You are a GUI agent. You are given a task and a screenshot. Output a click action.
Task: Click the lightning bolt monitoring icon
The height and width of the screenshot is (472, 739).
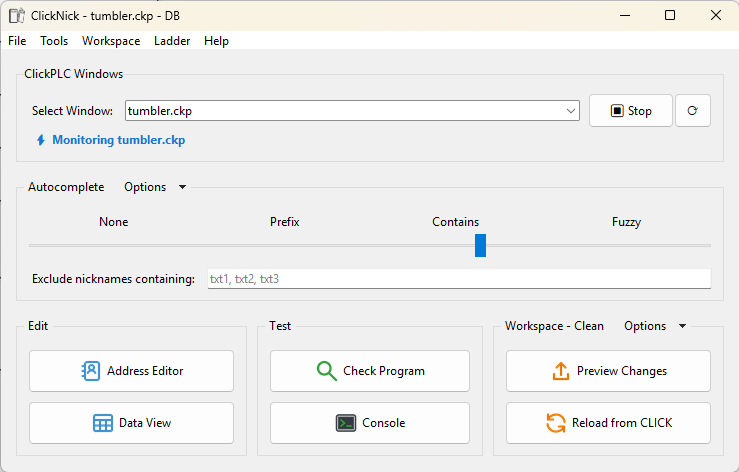pos(41,140)
